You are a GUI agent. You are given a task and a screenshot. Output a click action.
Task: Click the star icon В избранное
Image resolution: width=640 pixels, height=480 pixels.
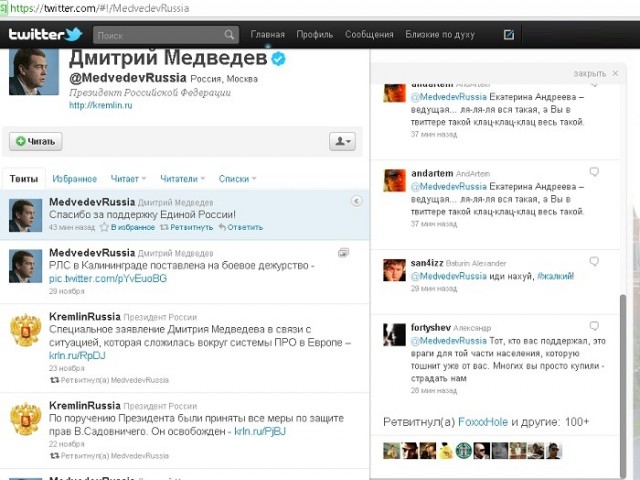[104, 227]
